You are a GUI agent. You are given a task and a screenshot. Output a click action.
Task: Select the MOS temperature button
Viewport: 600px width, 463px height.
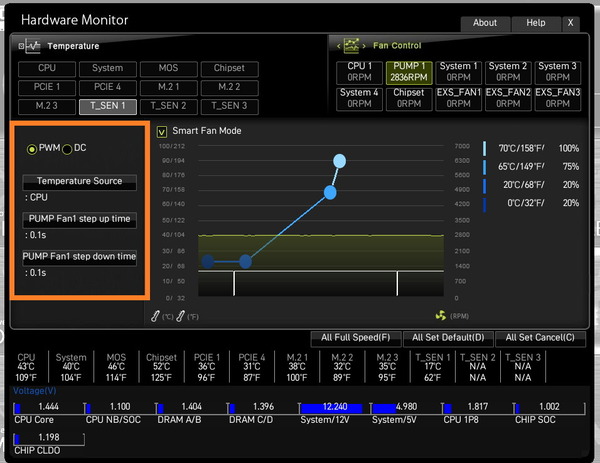169,68
